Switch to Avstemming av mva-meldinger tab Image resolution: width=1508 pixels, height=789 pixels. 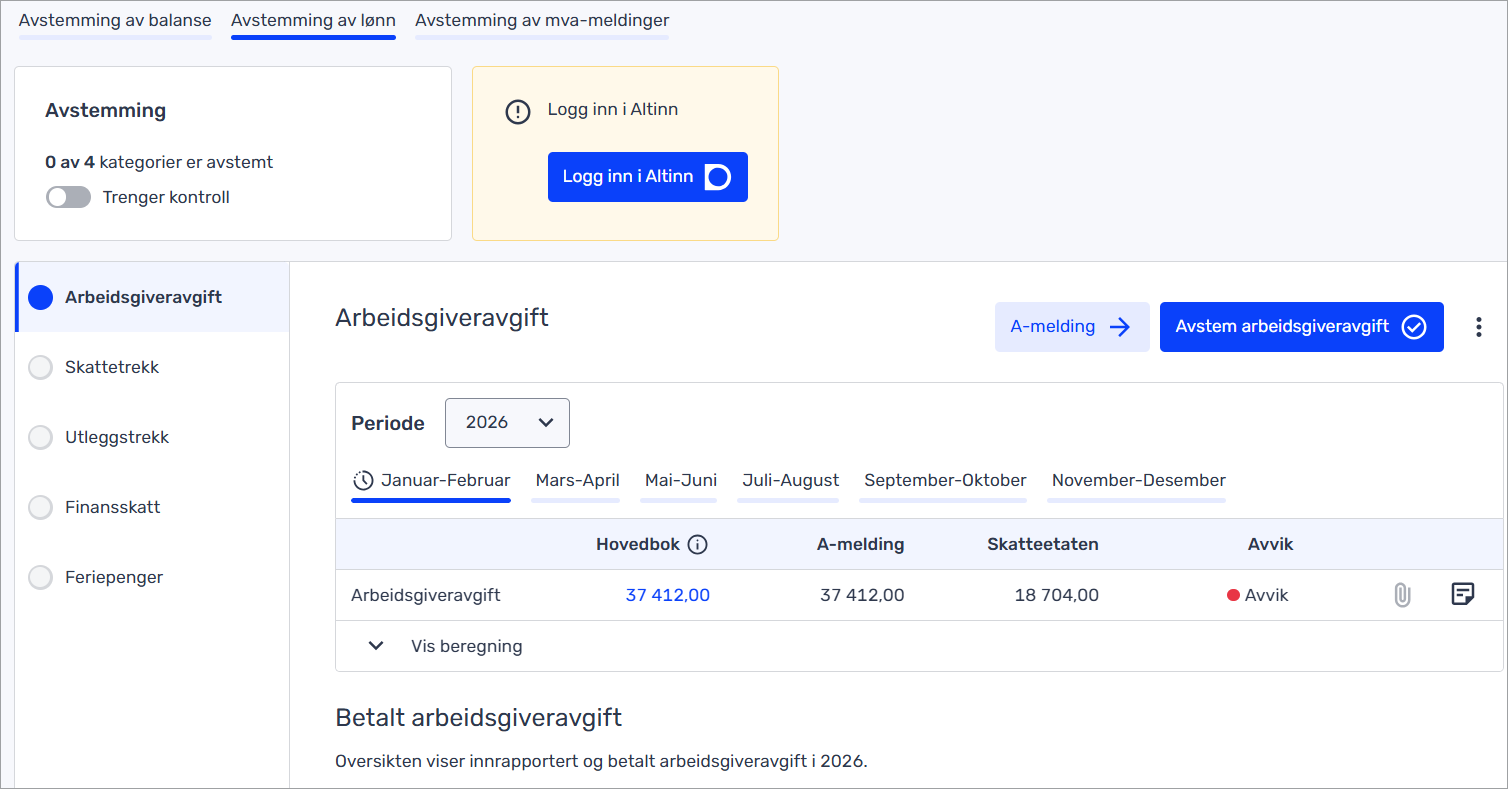[x=542, y=21]
